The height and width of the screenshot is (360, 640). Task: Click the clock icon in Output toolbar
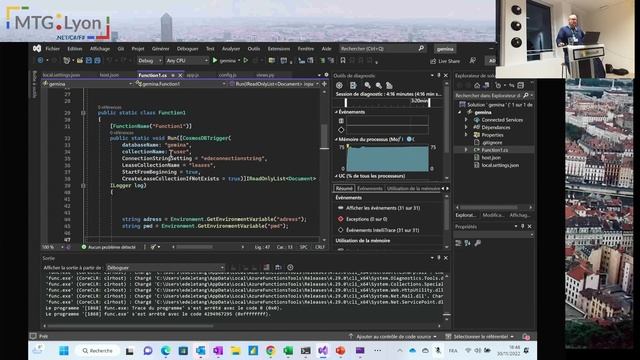tap(290, 267)
